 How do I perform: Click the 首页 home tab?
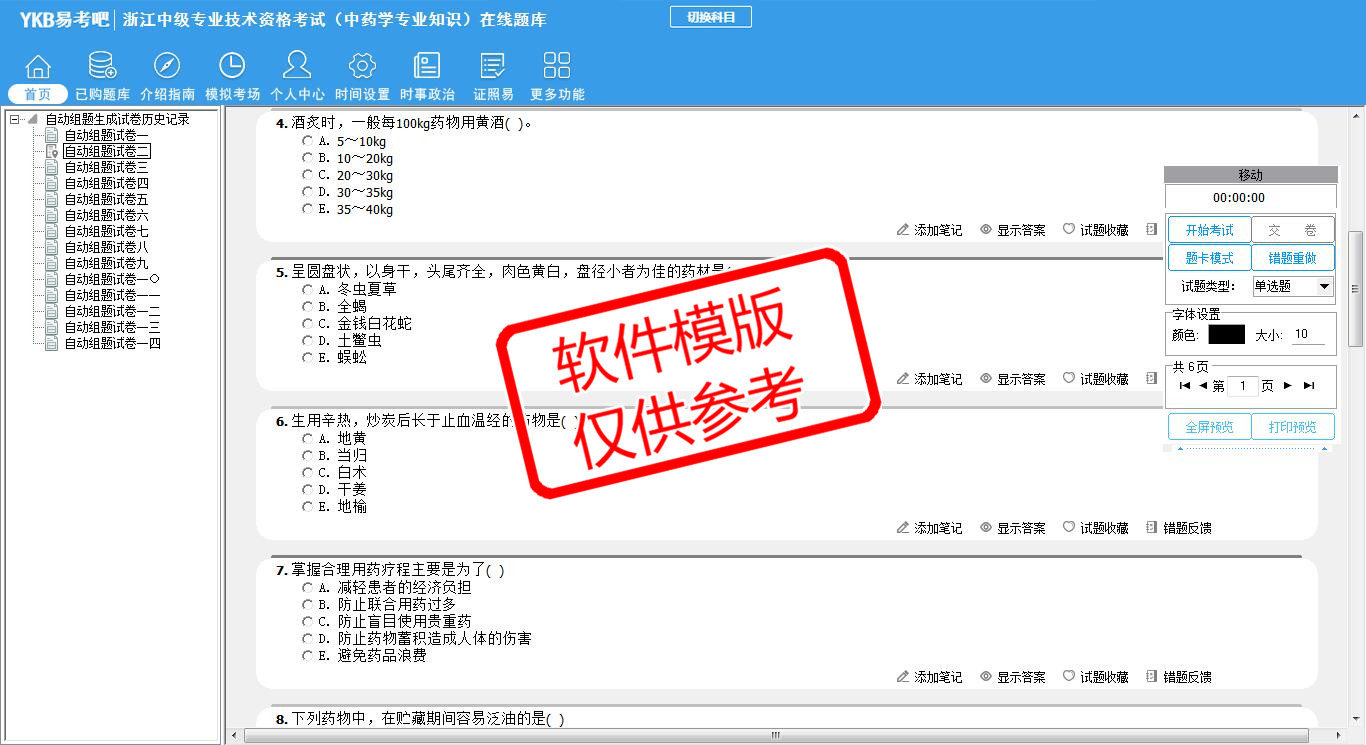click(x=38, y=94)
